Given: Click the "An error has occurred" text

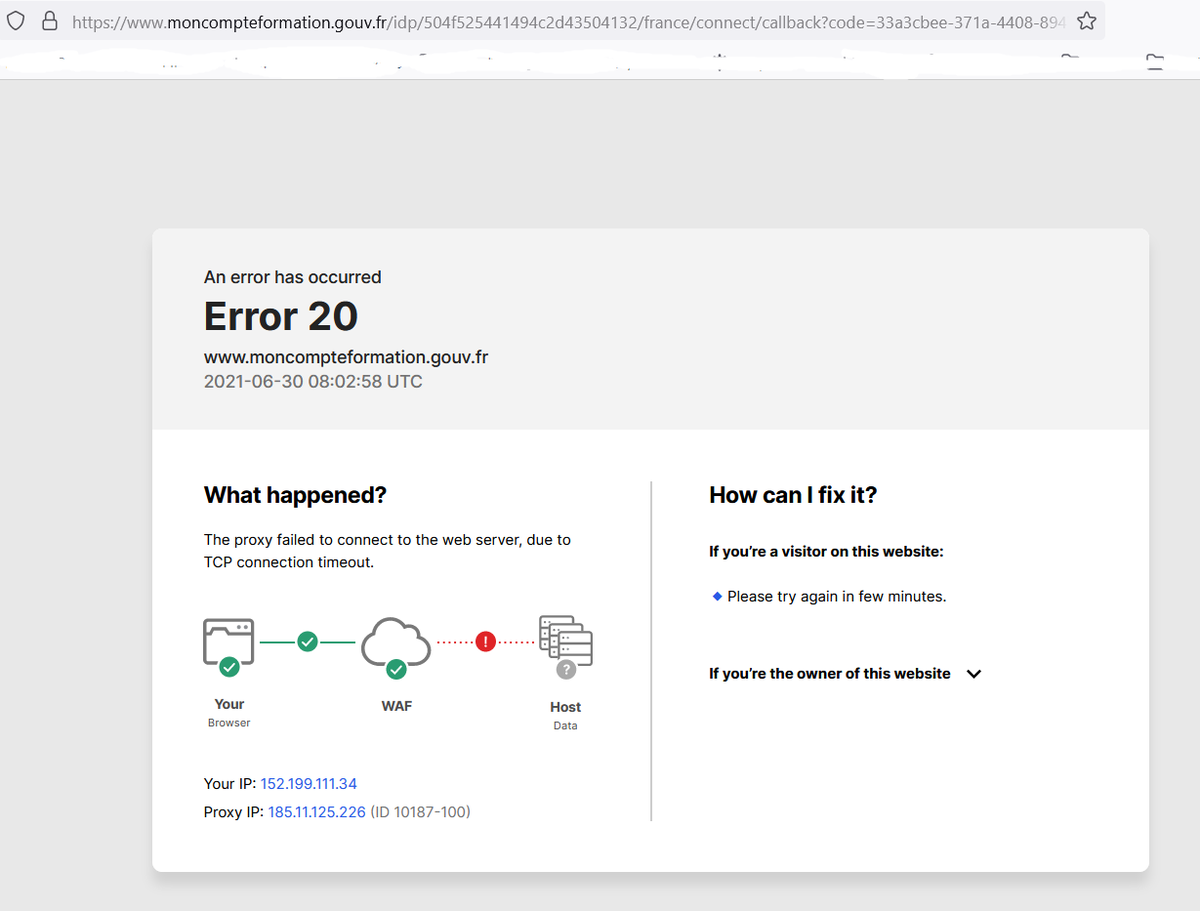Looking at the screenshot, I should click(x=292, y=277).
